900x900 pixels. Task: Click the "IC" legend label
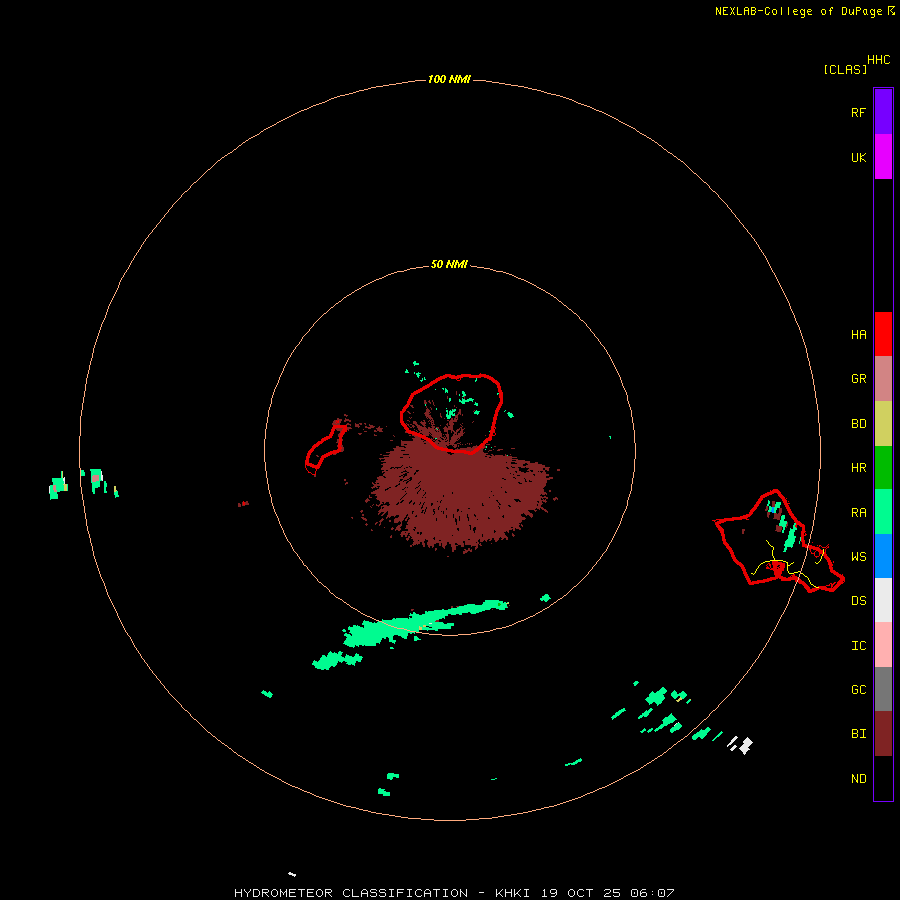coord(858,646)
